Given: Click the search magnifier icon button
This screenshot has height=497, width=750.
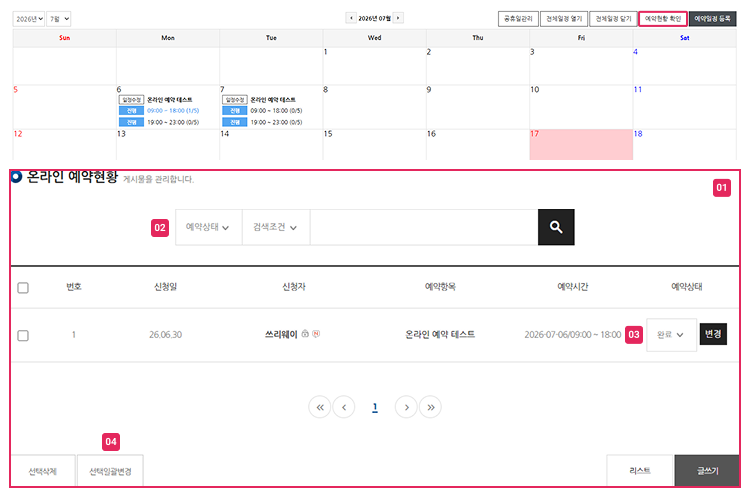Looking at the screenshot, I should (556, 227).
